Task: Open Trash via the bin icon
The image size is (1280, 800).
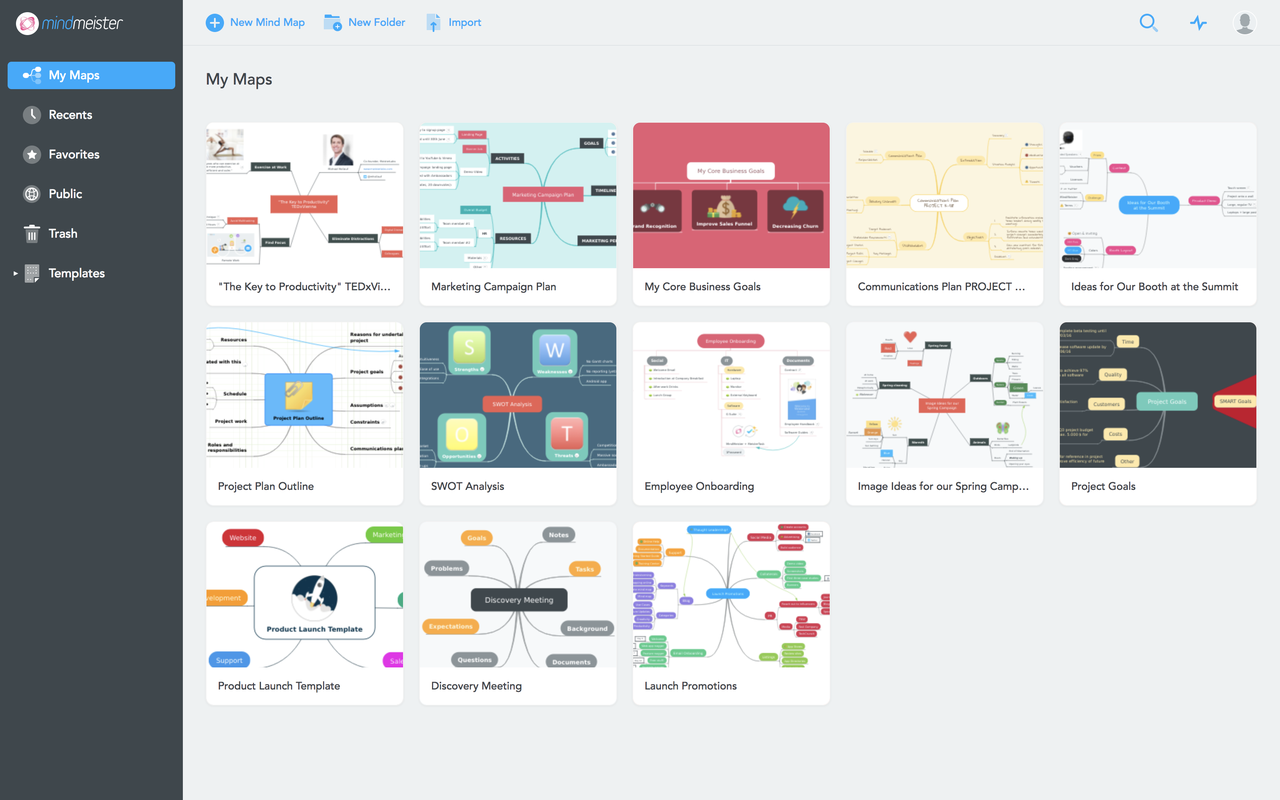Action: click(x=31, y=233)
